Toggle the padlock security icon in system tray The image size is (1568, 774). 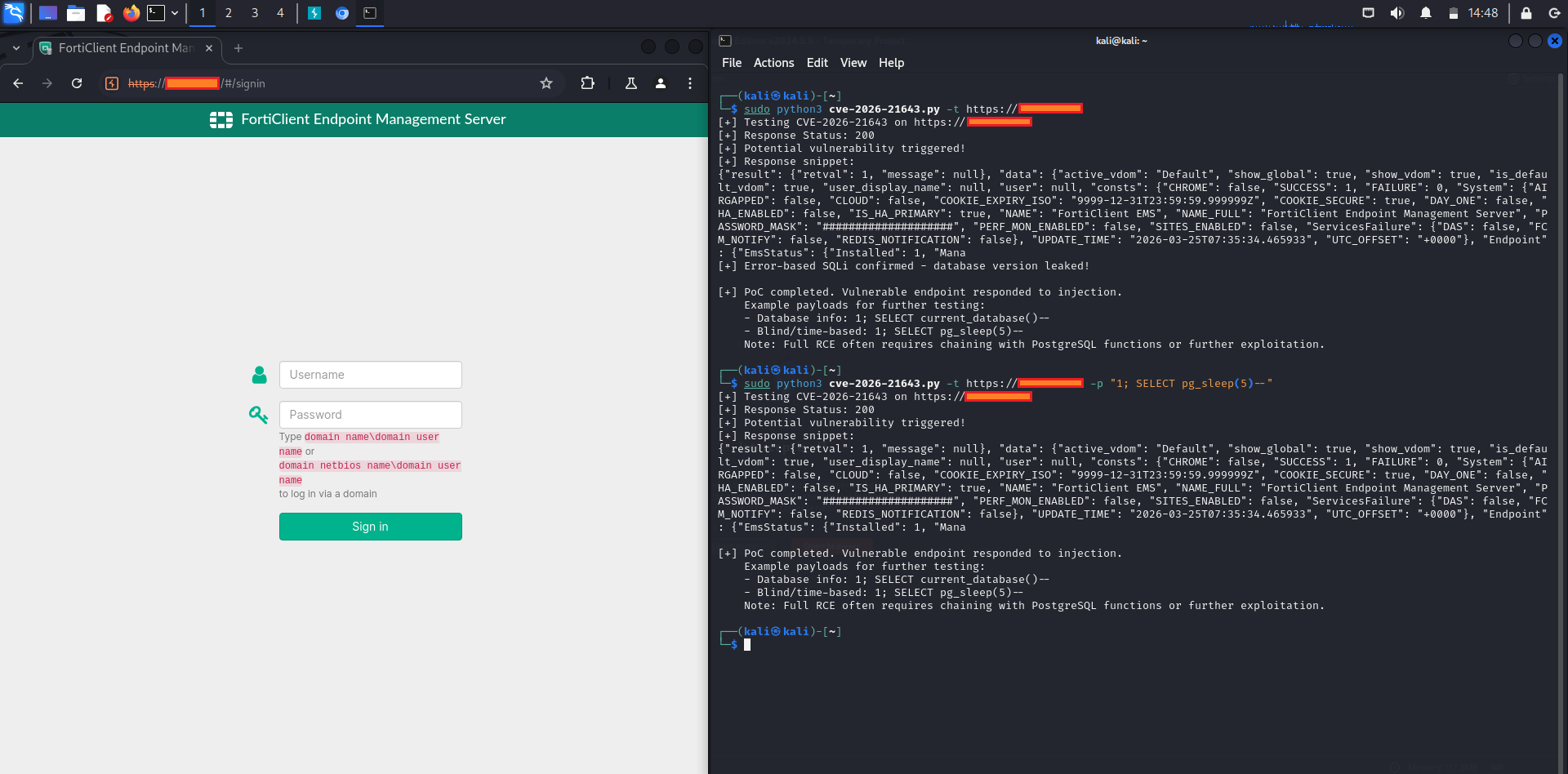[1525, 12]
